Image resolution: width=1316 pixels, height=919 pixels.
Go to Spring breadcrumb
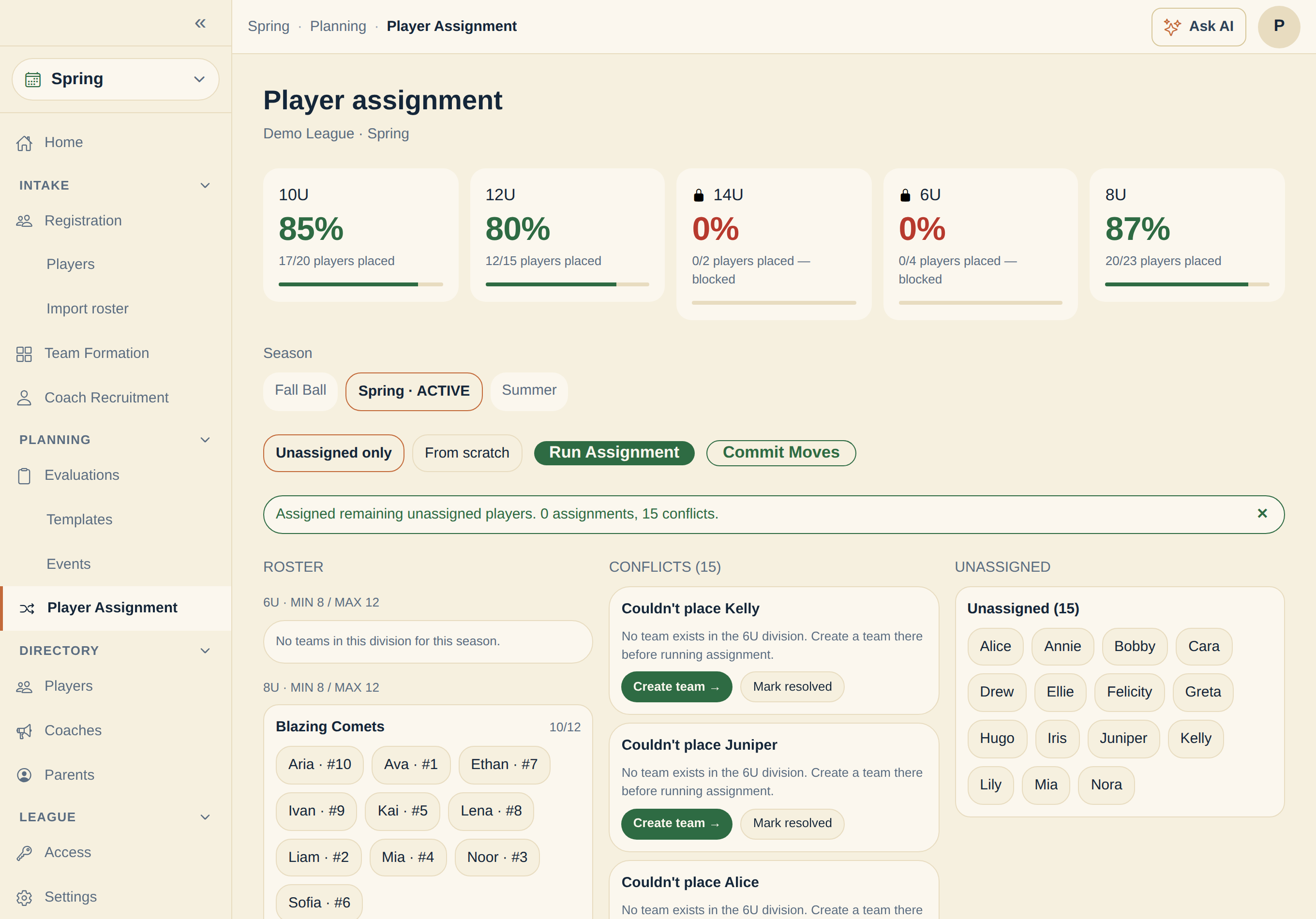click(268, 26)
